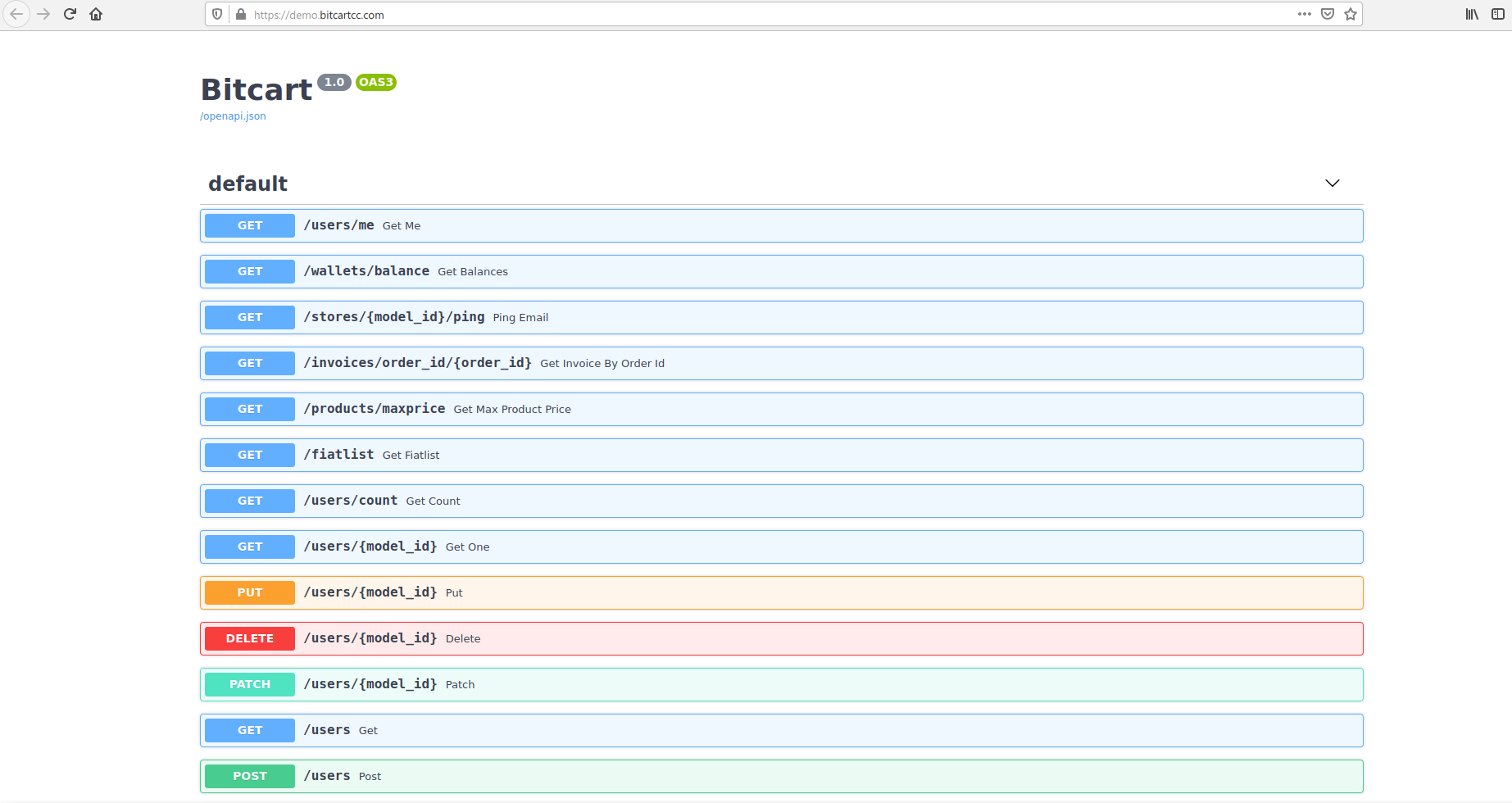Open the /openapi.json link

pyautogui.click(x=233, y=116)
